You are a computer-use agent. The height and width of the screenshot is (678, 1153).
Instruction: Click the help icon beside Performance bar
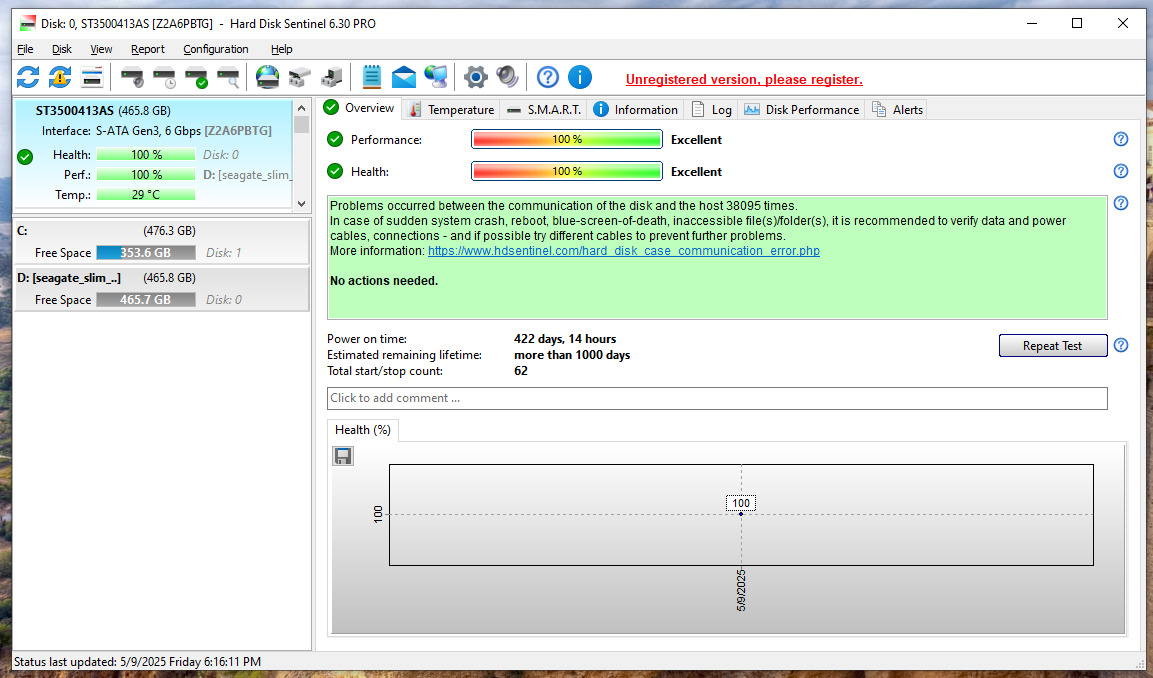tap(1121, 139)
